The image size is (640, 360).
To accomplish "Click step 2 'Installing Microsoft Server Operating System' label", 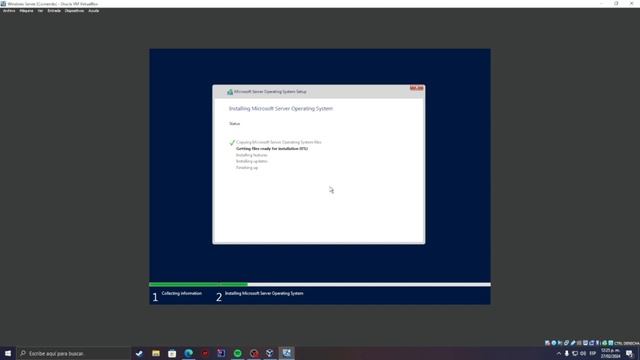I will [x=264, y=293].
